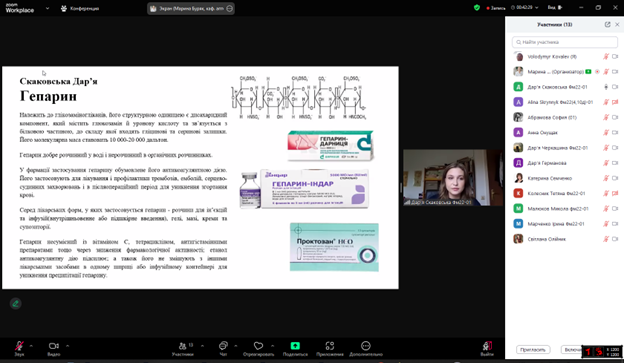Select the Конференция tab
624x363 pixels.
point(80,8)
